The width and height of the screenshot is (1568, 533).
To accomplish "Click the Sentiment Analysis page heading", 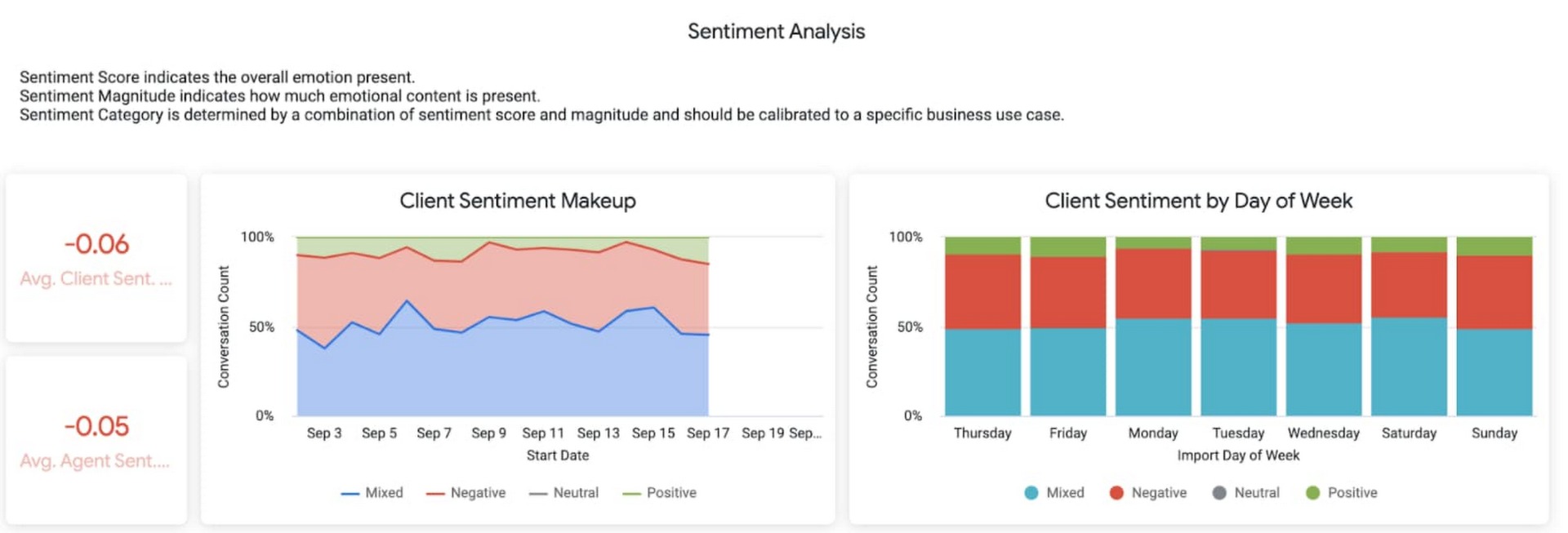I will click(x=776, y=32).
